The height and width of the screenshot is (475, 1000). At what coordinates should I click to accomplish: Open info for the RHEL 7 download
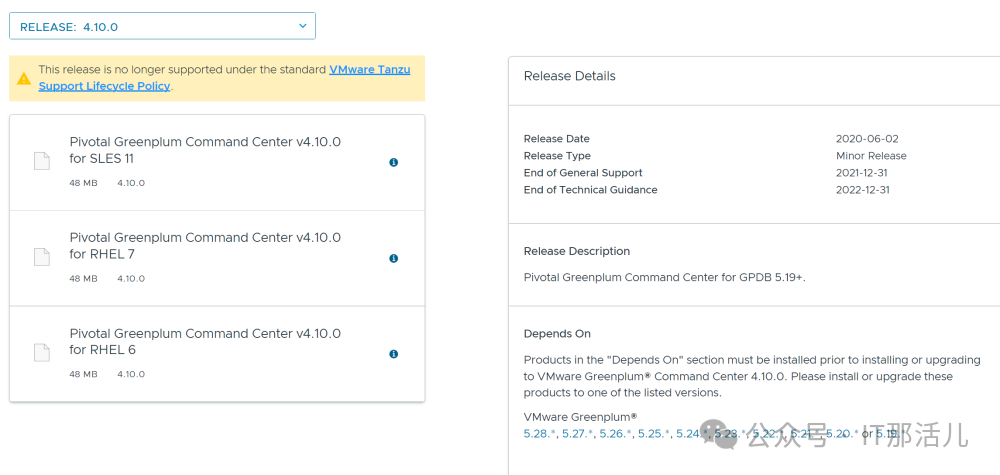click(393, 258)
